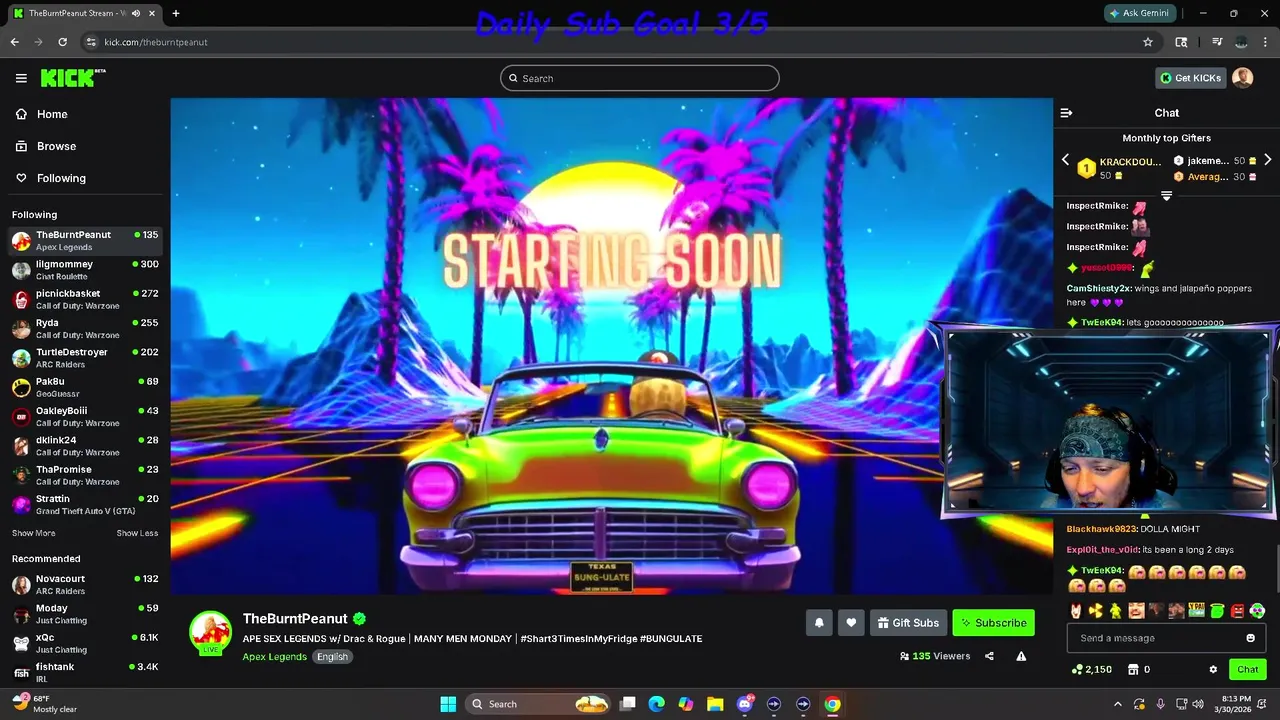This screenshot has height=720, width=1280.
Task: Click the green Subscribe button
Action: tap(993, 622)
